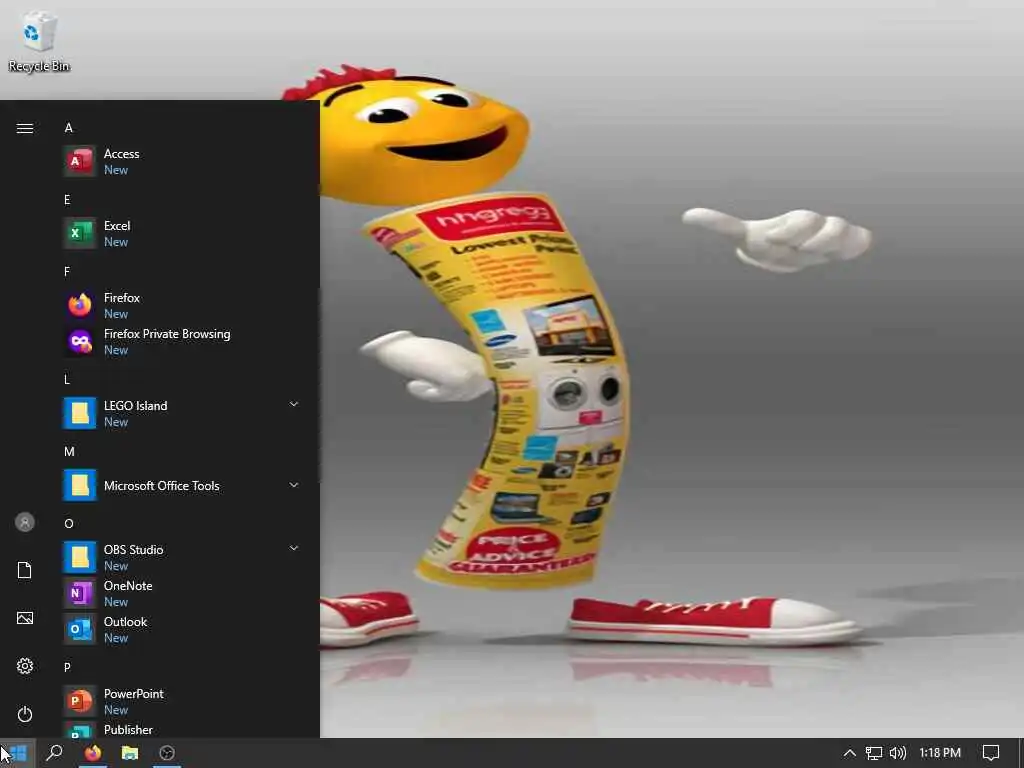
Task: Expand the LEGO Island folder chevron
Action: [x=294, y=404]
